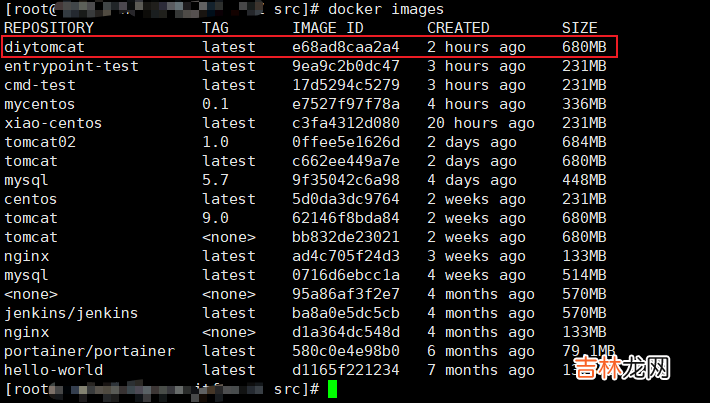The height and width of the screenshot is (403, 710).
Task: Click image ID e68ad8caa2a4
Action: click(x=346, y=47)
